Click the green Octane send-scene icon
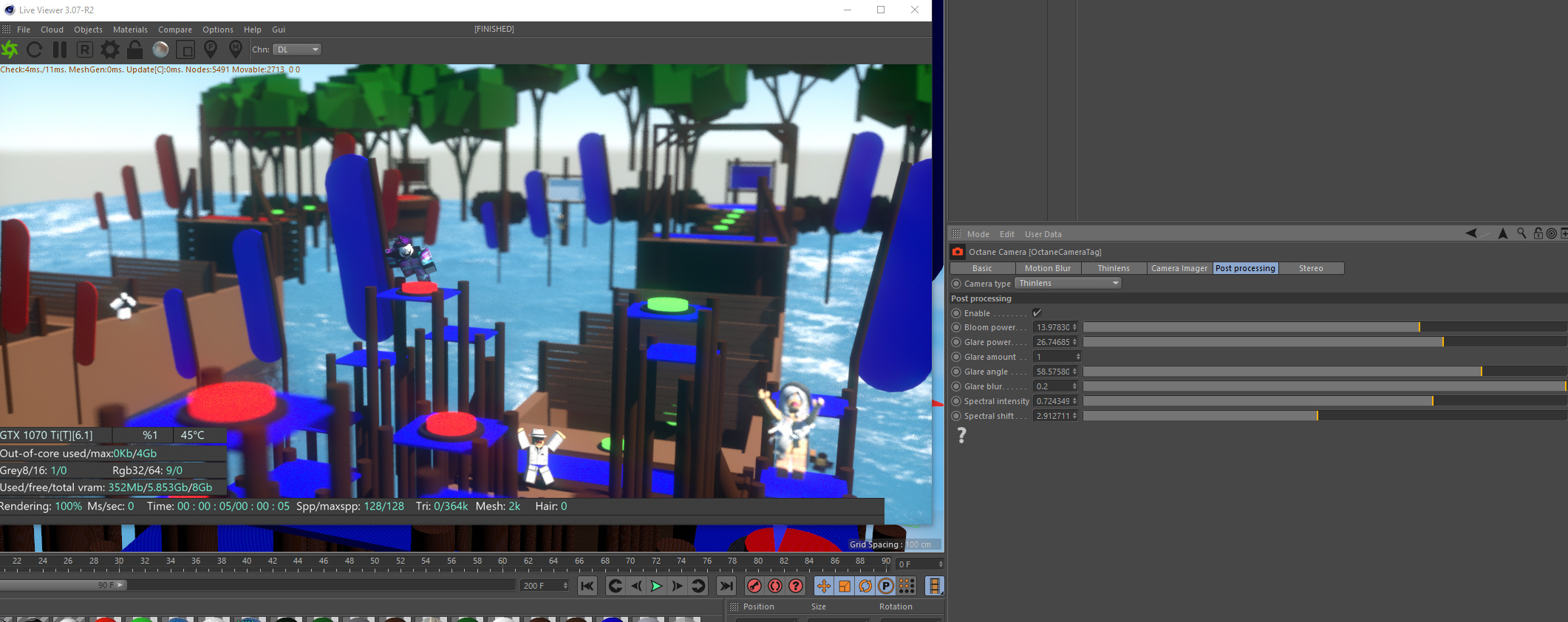The image size is (1568, 622). coord(10,49)
